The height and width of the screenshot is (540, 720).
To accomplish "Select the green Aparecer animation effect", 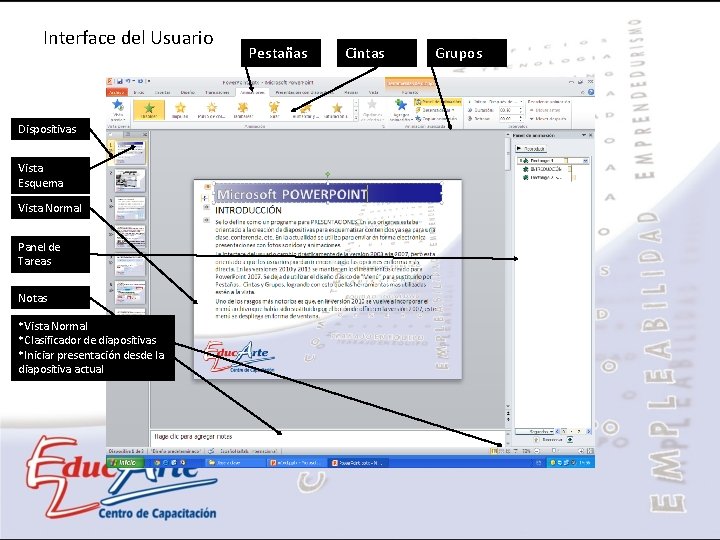I will pos(149,110).
